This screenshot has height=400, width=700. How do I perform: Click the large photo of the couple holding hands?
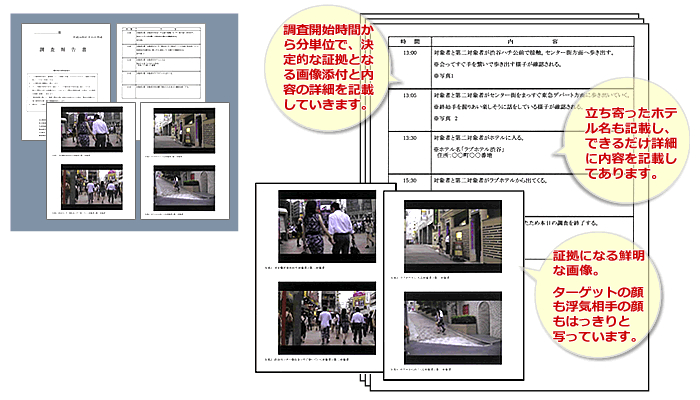[x=327, y=226]
